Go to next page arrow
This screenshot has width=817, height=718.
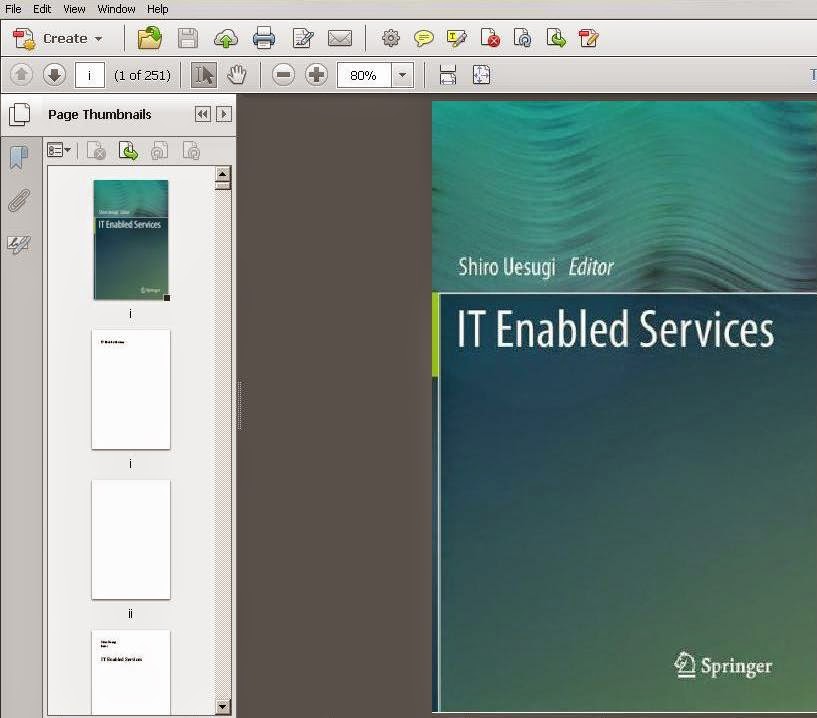click(x=54, y=75)
